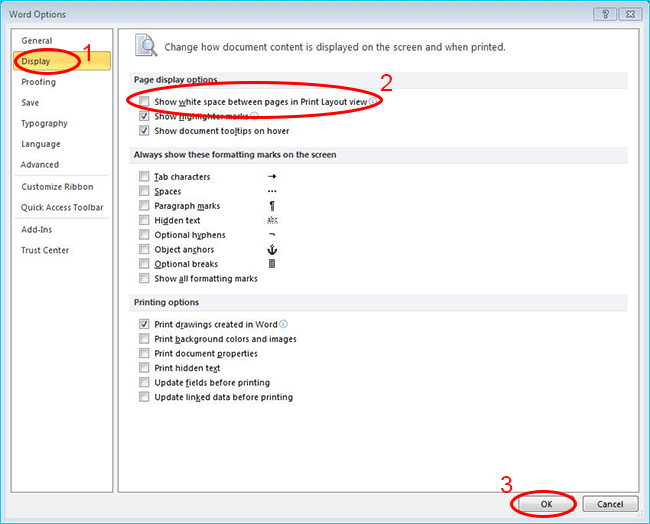This screenshot has height=524, width=650.
Task: Uncheck Show highlighter marks
Action: (144, 116)
